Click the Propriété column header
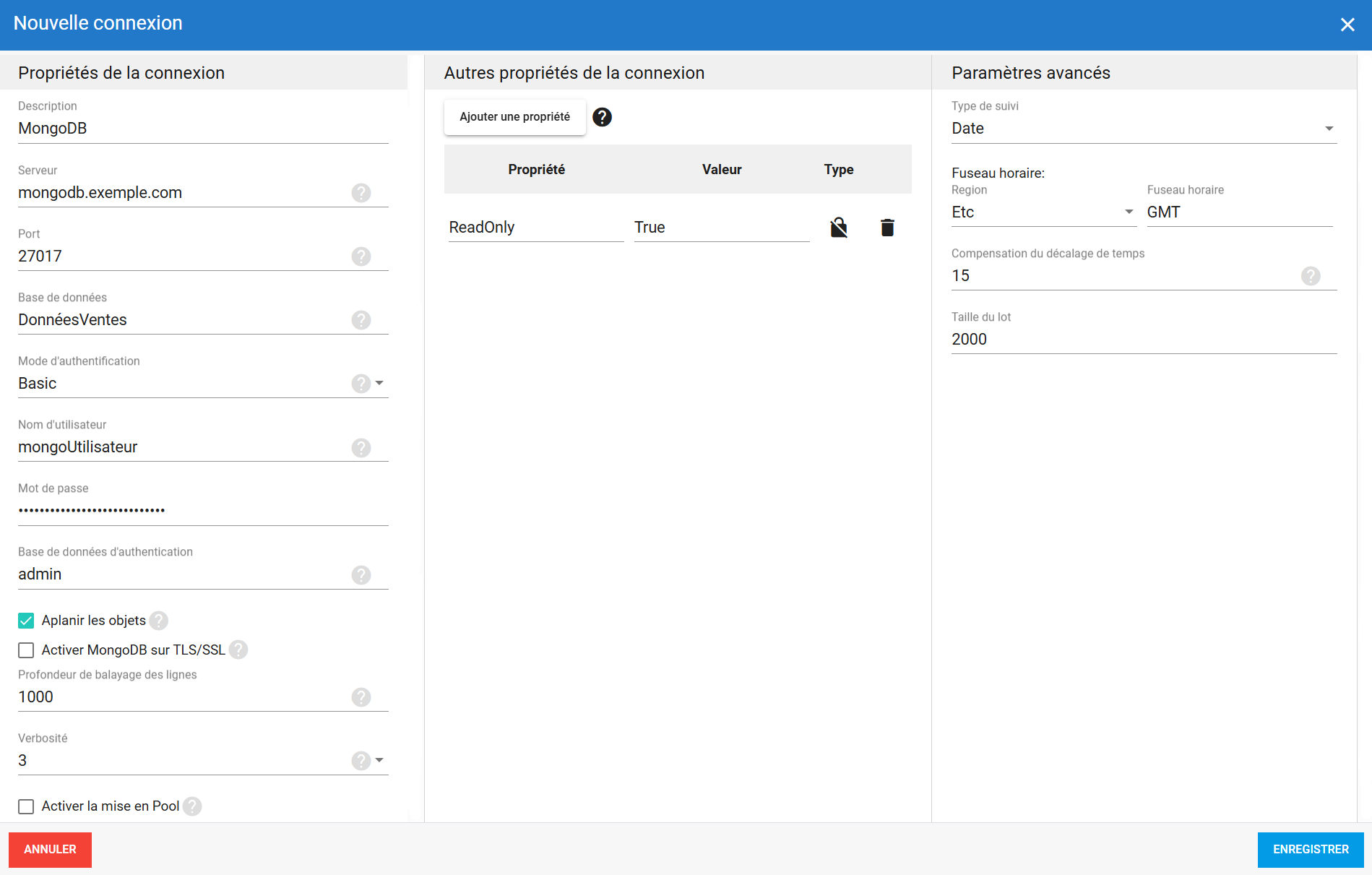 click(536, 170)
